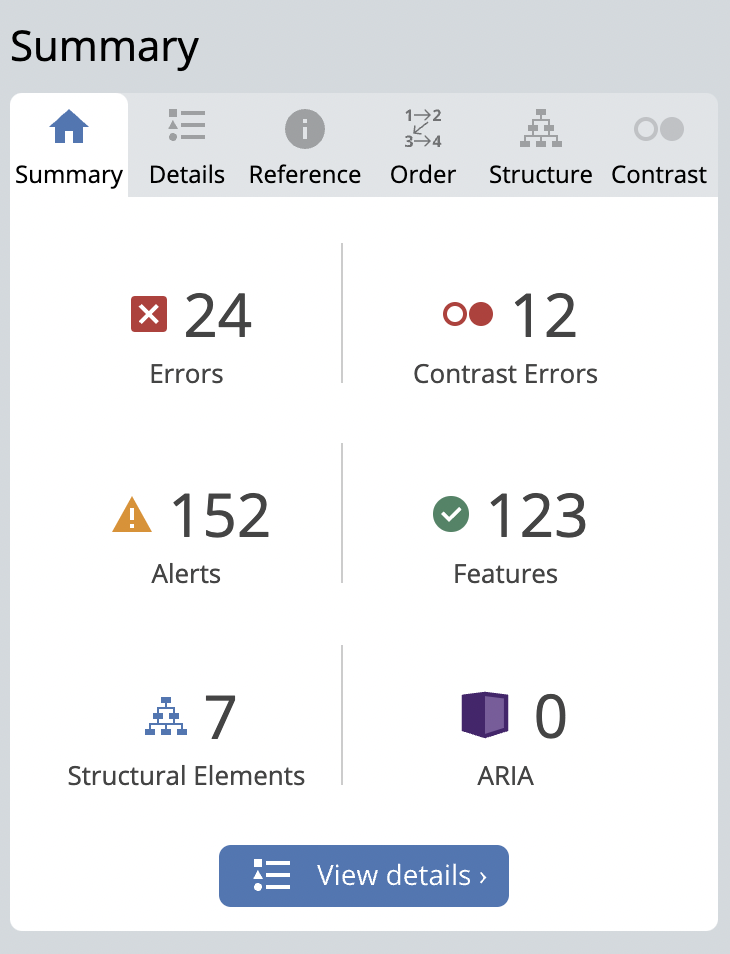This screenshot has height=954, width=730.
Task: Click the info circle Reference icon
Action: (x=305, y=129)
